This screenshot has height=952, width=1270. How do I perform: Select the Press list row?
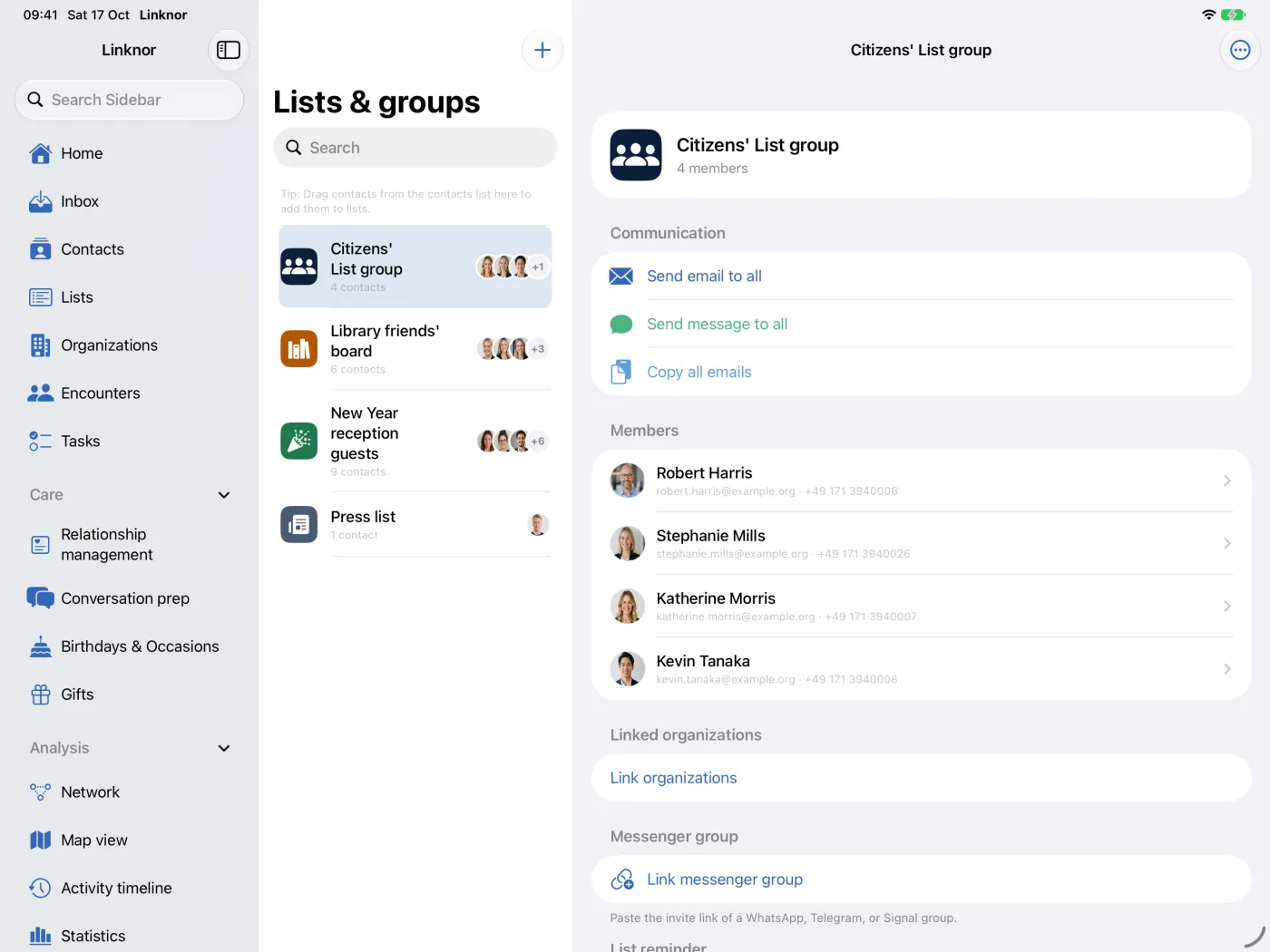pos(415,525)
